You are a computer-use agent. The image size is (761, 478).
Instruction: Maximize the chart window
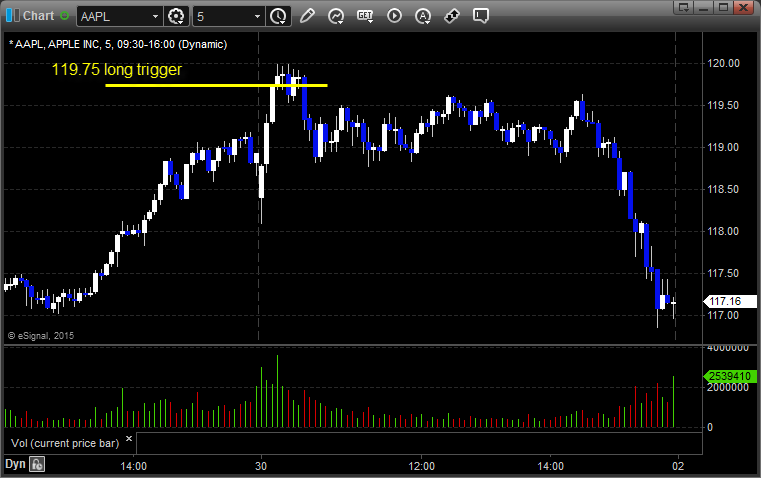click(723, 7)
